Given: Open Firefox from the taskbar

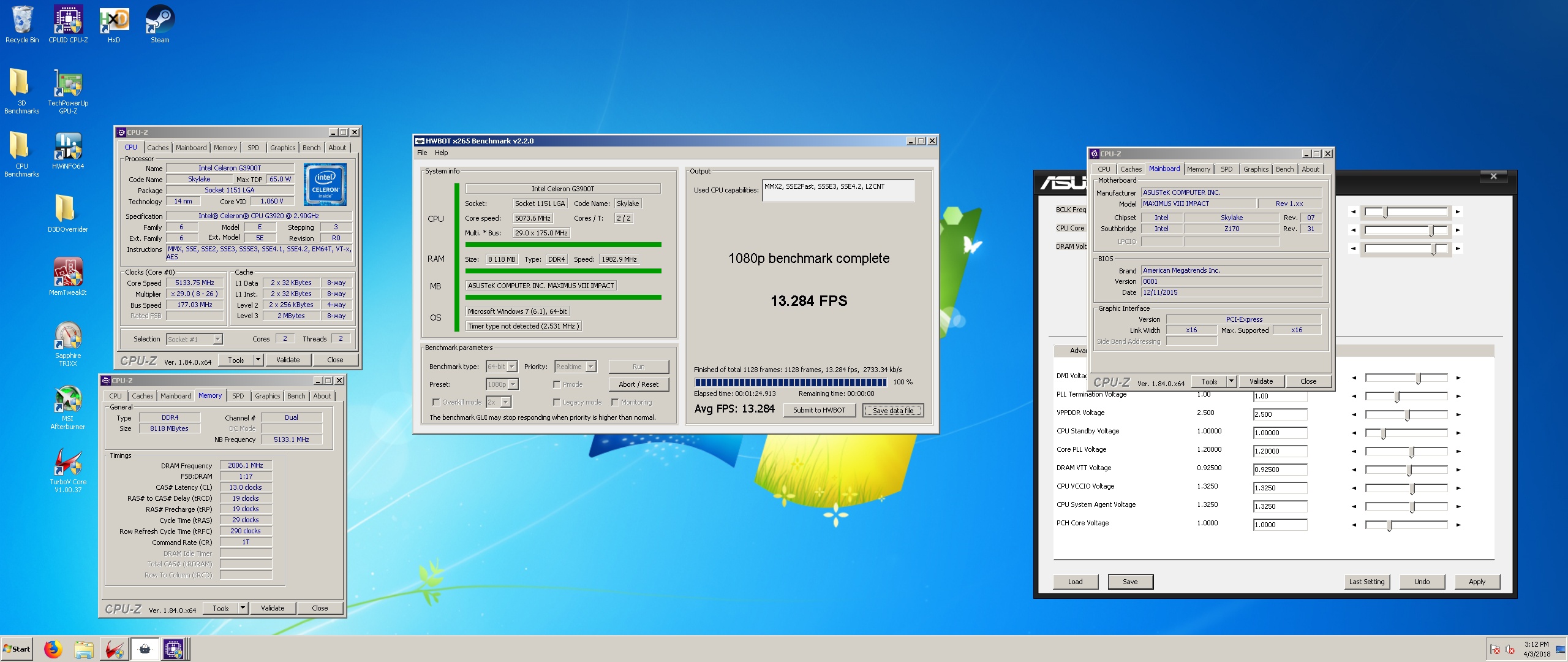Looking at the screenshot, I should [53, 649].
